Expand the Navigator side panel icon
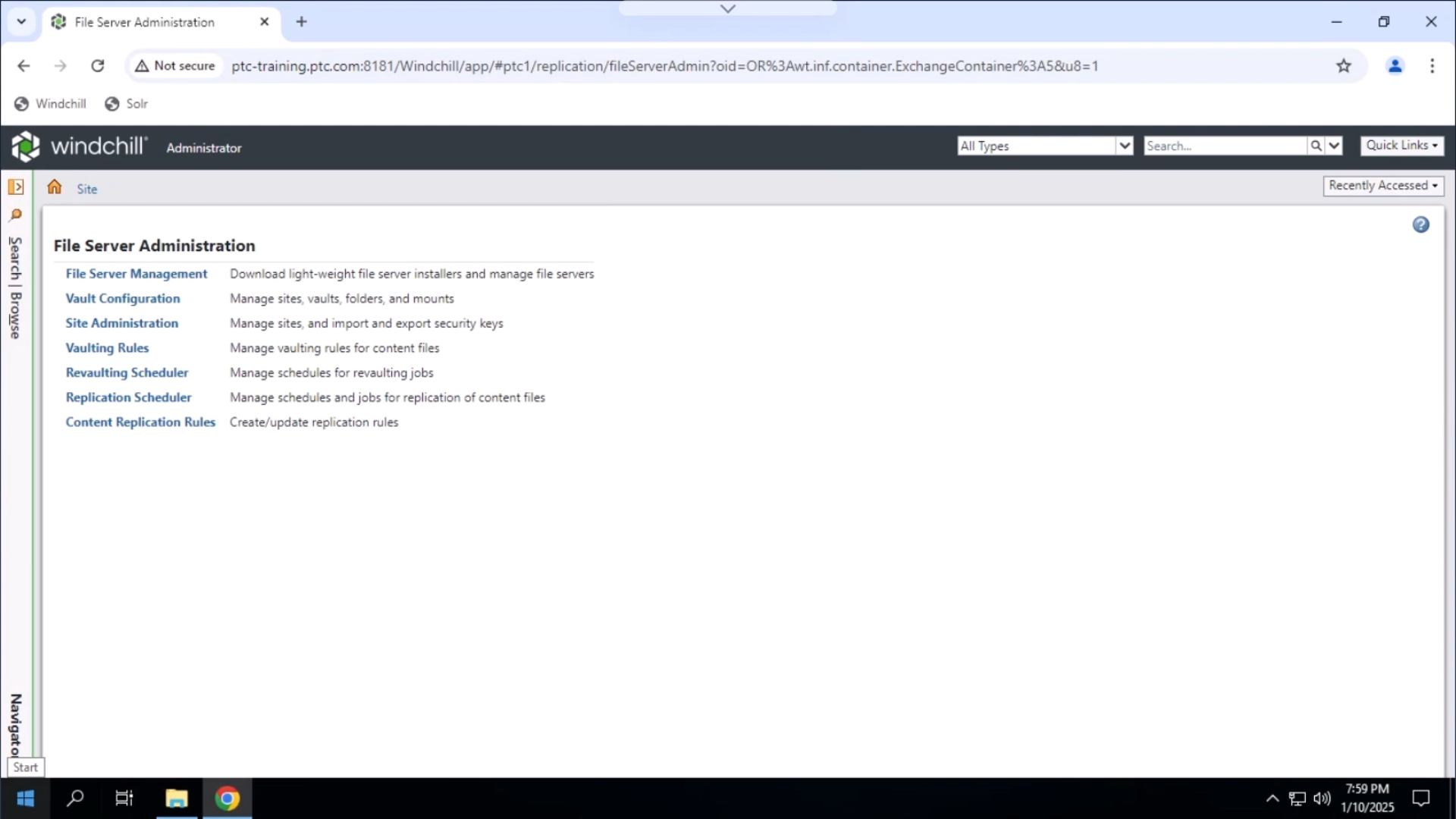 click(16, 187)
